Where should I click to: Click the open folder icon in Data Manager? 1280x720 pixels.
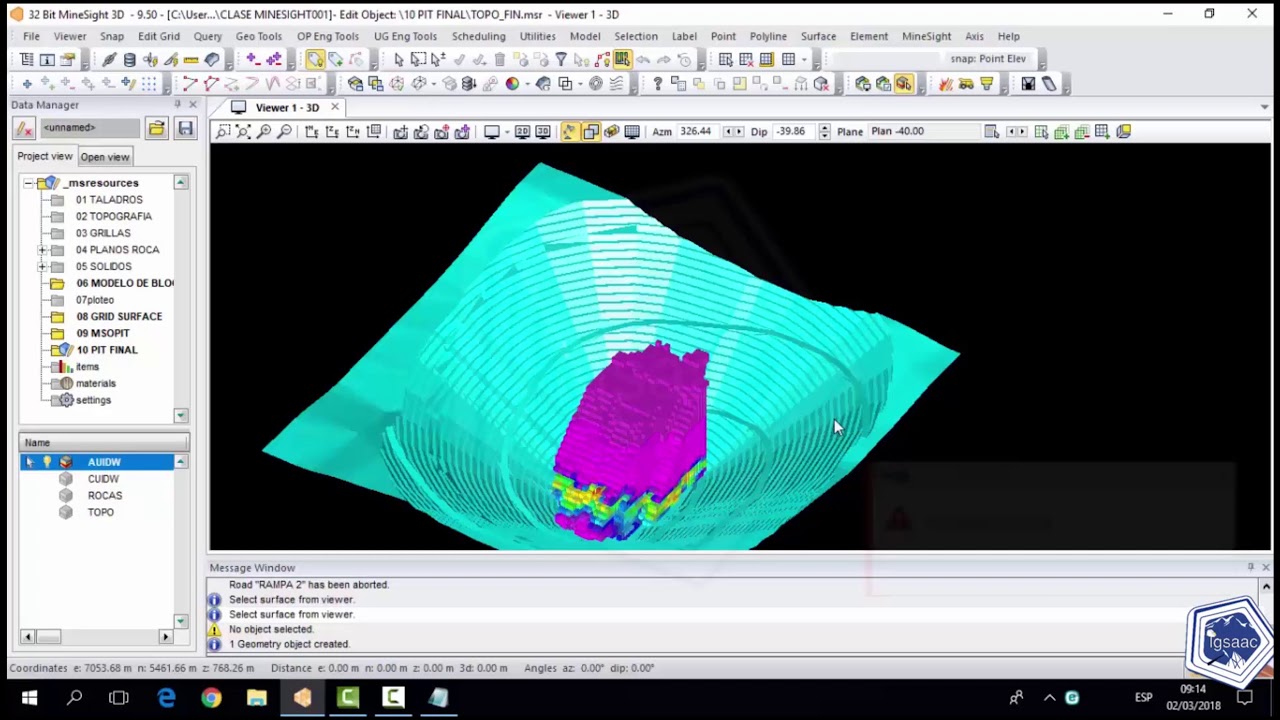click(x=156, y=128)
